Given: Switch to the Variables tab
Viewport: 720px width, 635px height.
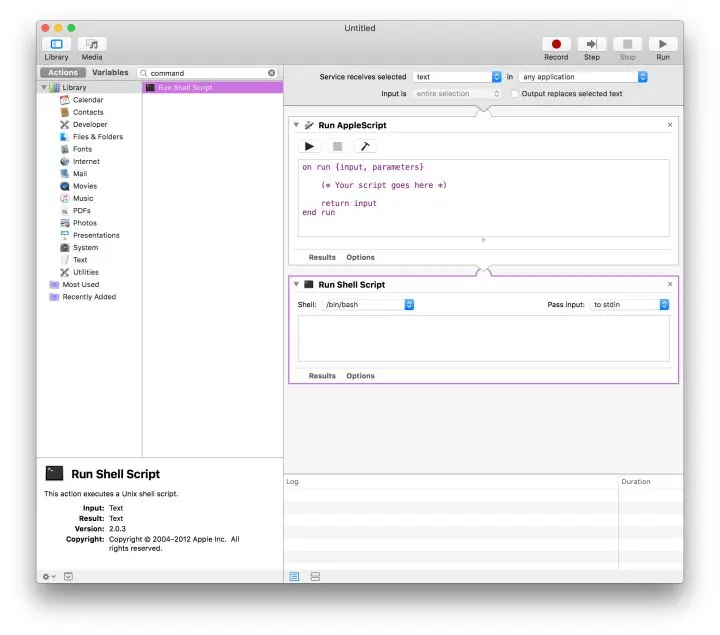Looking at the screenshot, I should pyautogui.click(x=110, y=73).
